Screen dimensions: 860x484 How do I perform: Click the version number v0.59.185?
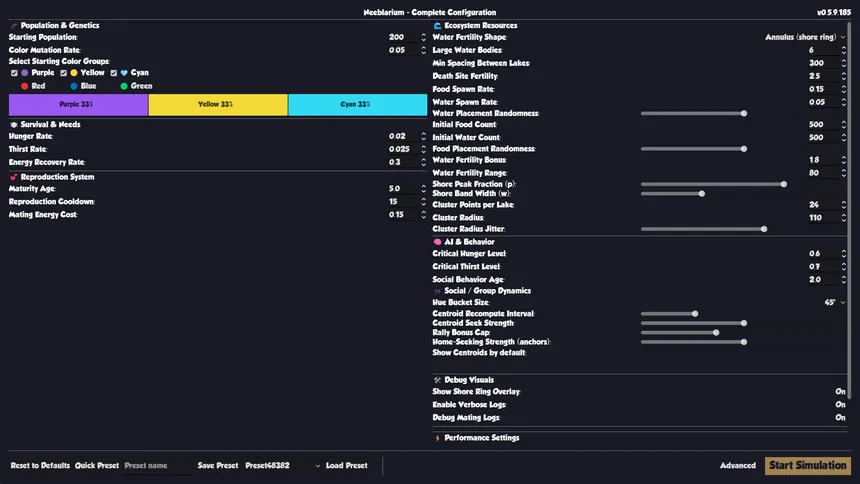834,12
